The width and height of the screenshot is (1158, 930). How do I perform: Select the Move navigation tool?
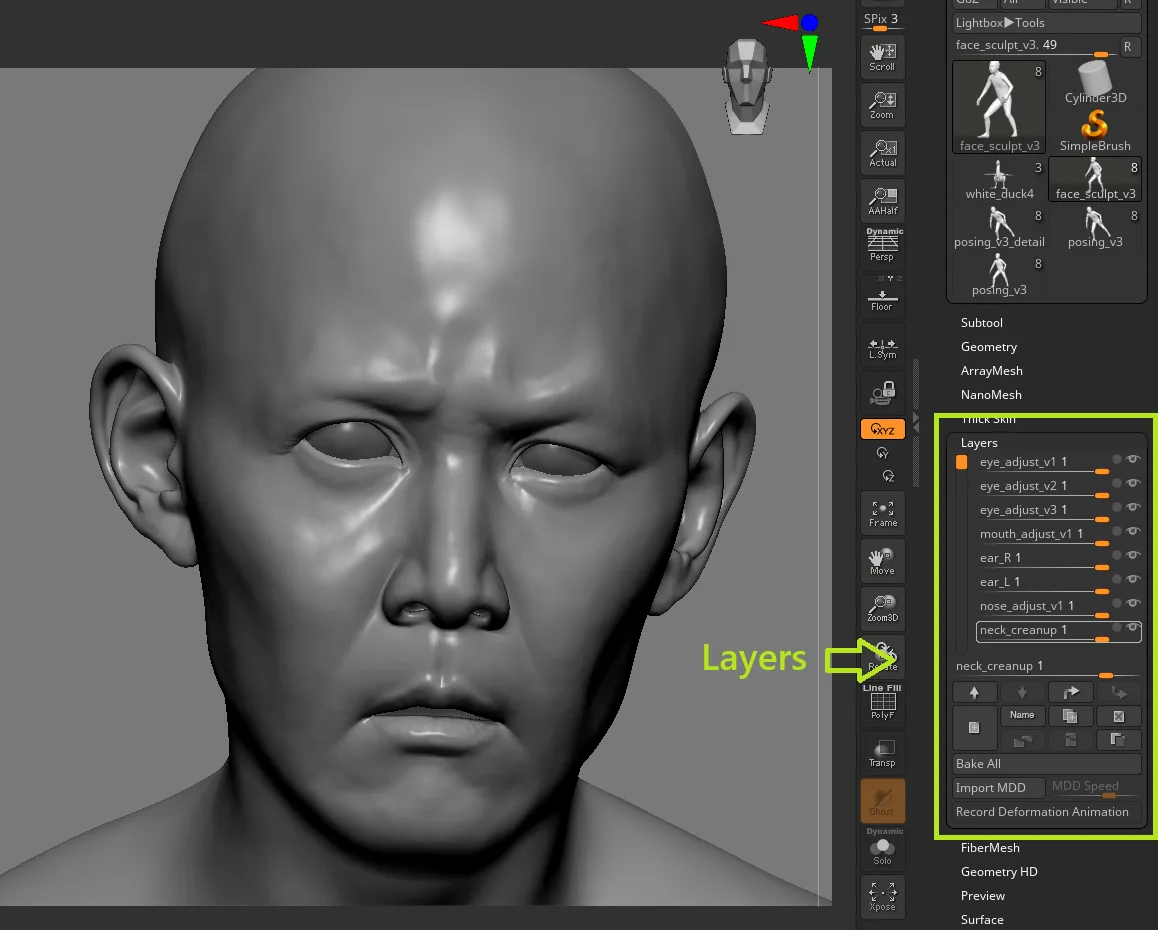[883, 561]
